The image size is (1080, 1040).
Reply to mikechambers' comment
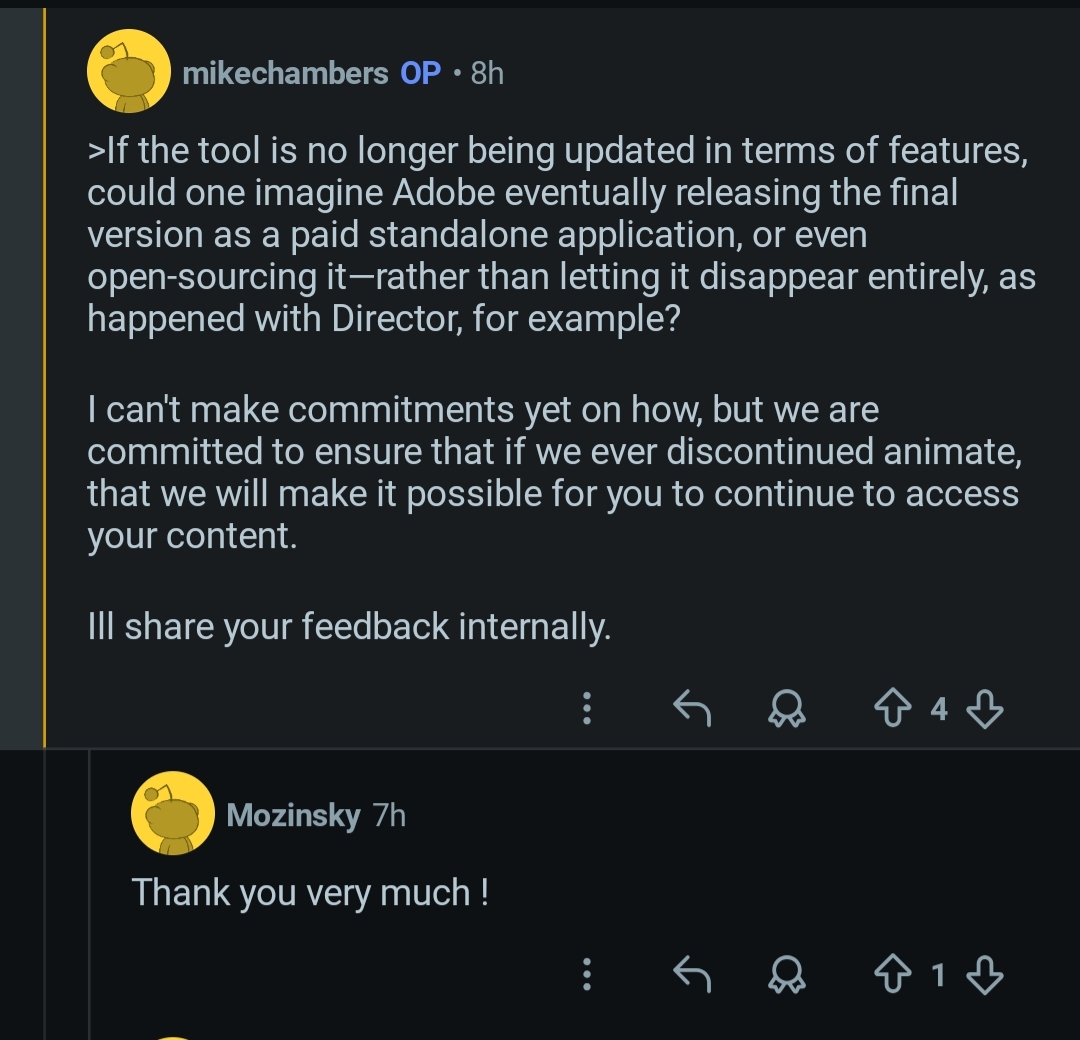coord(691,709)
